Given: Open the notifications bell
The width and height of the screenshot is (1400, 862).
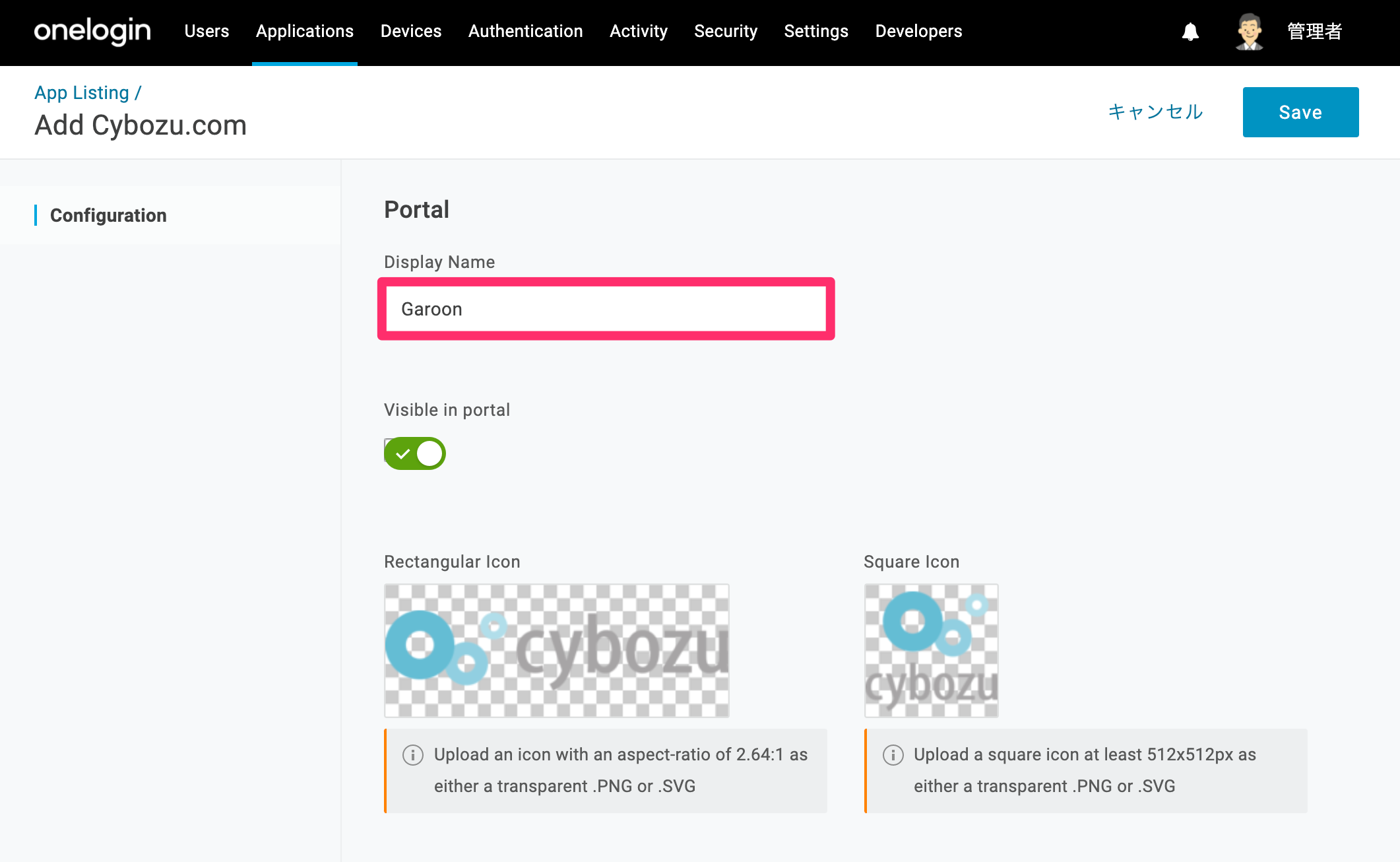Looking at the screenshot, I should [1190, 31].
